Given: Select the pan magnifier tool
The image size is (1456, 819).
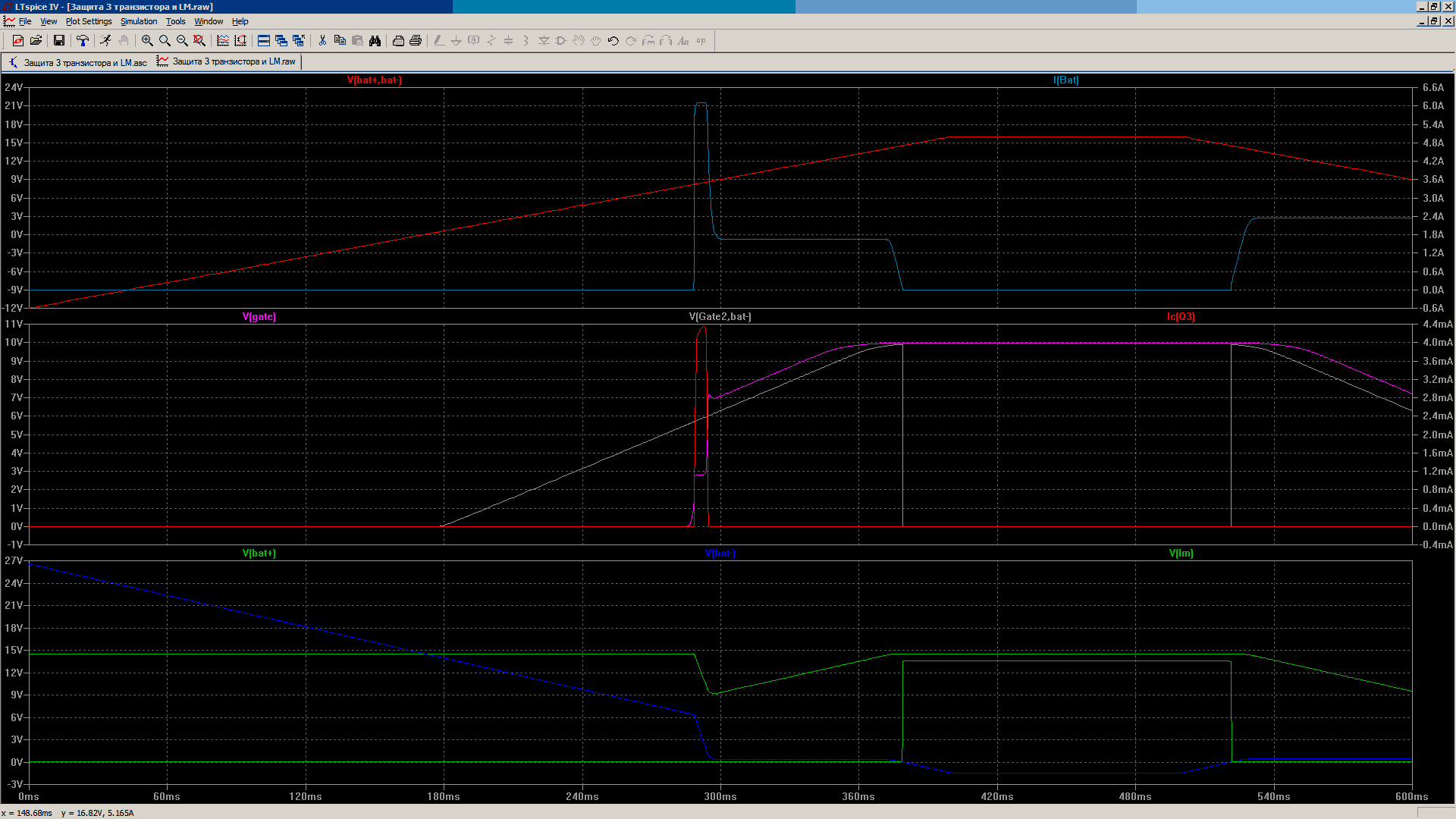Looking at the screenshot, I should [165, 41].
